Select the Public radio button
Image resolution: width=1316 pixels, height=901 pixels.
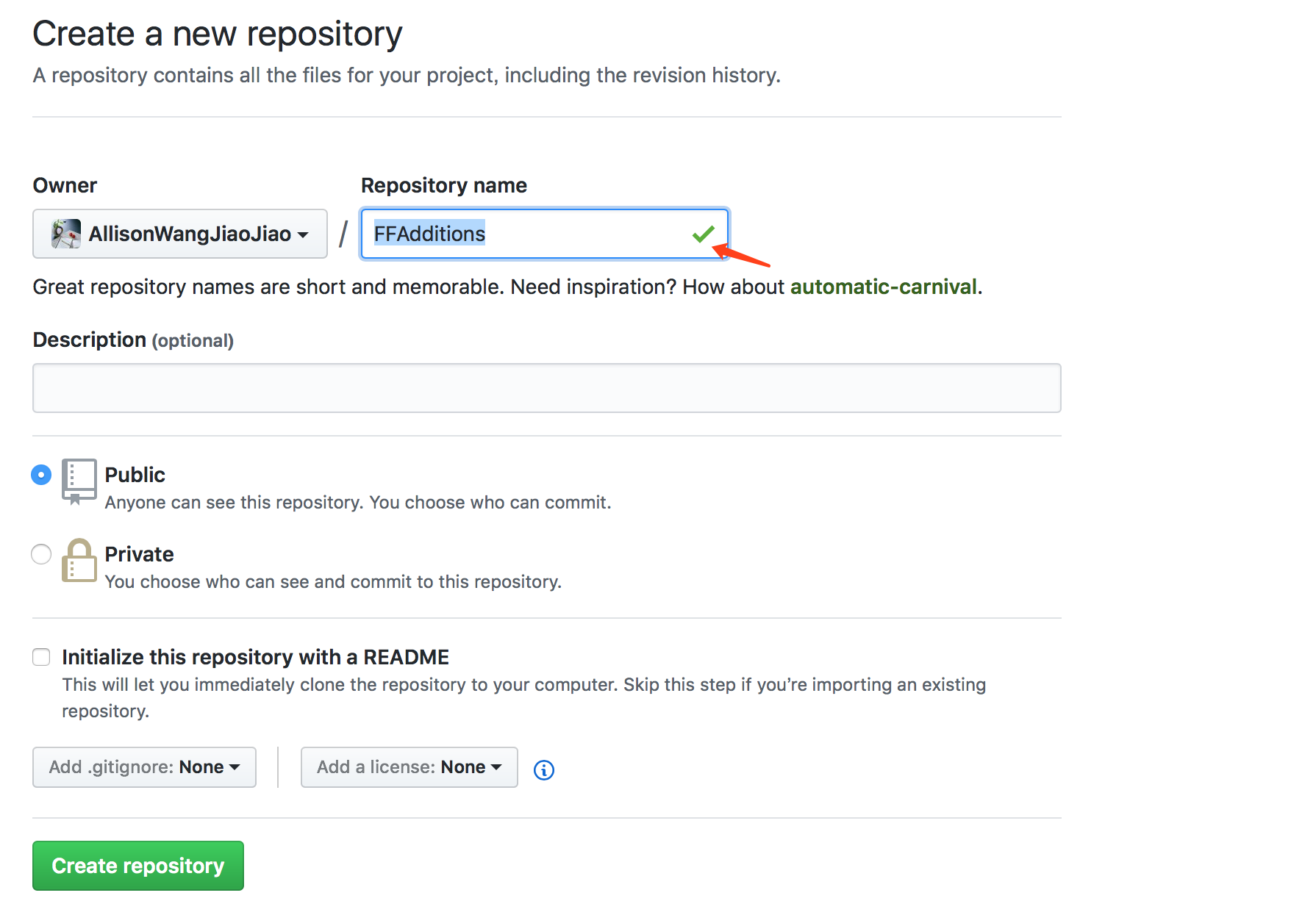[x=41, y=475]
